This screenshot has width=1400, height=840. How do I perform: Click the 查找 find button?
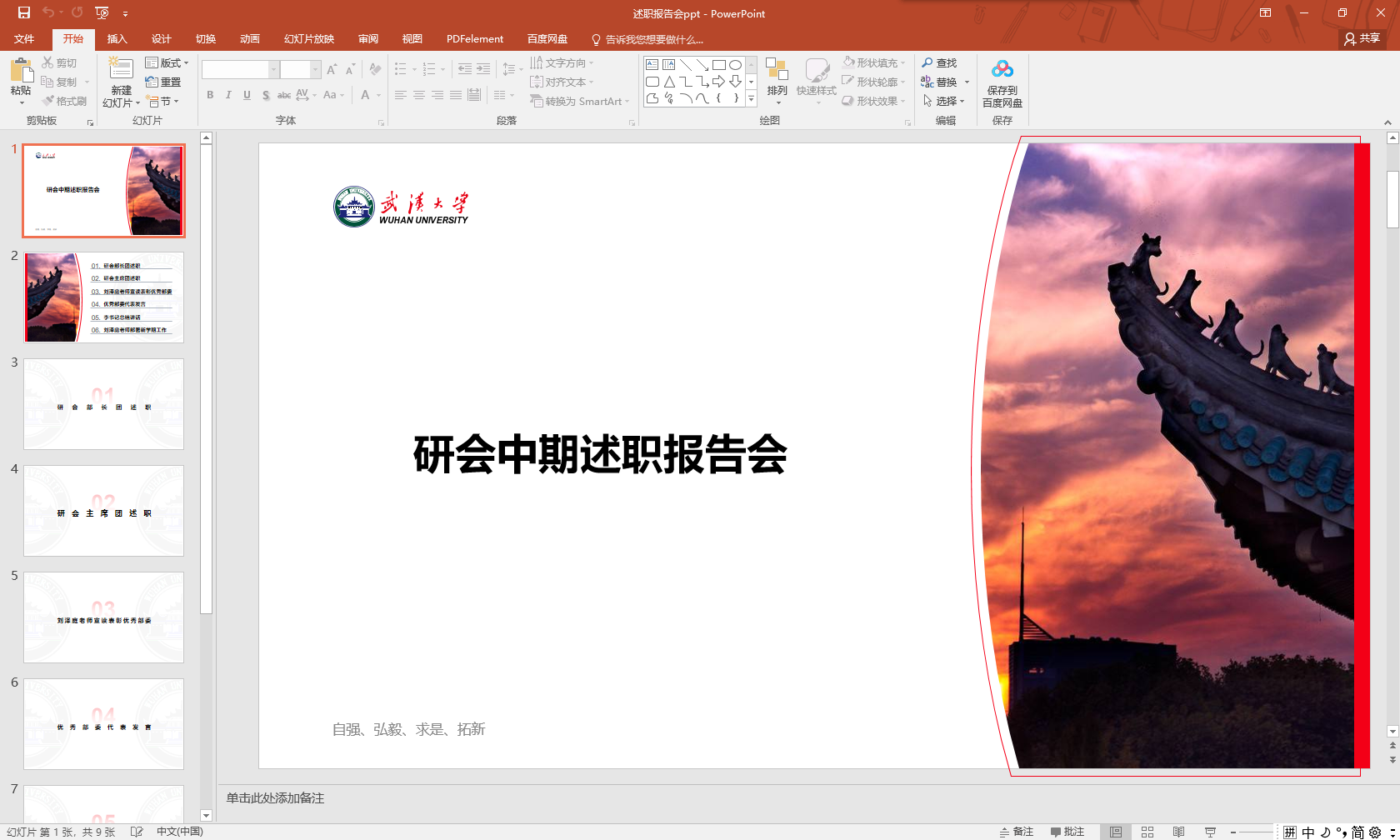tap(939, 63)
